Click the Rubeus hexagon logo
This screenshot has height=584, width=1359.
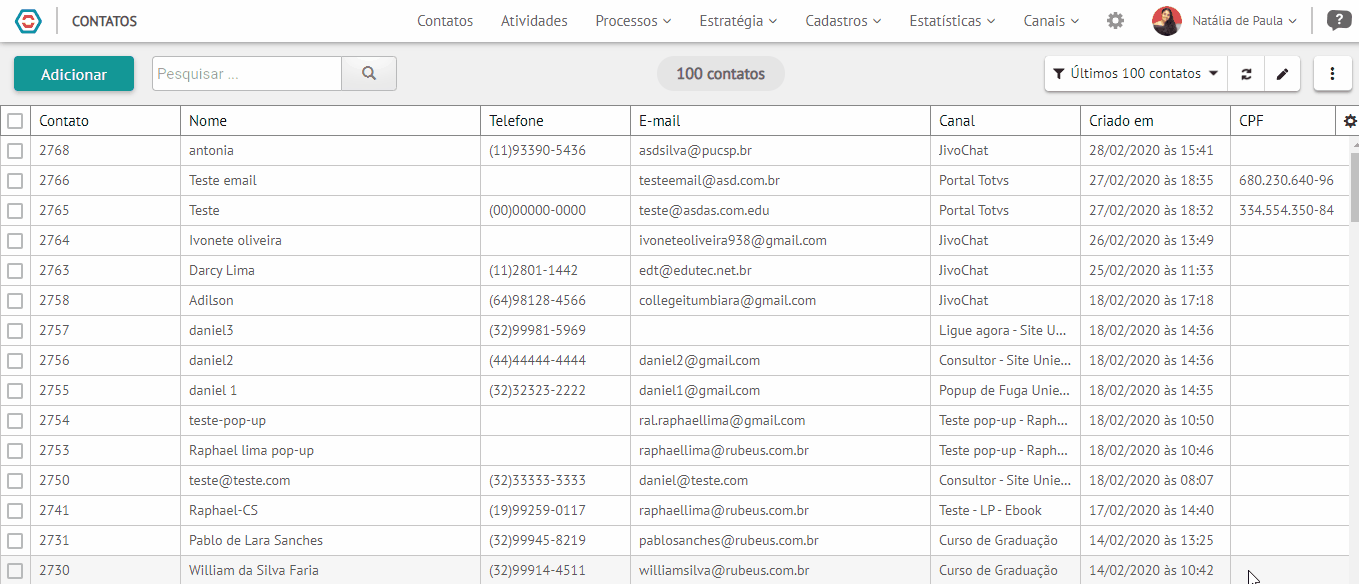pyautogui.click(x=29, y=21)
